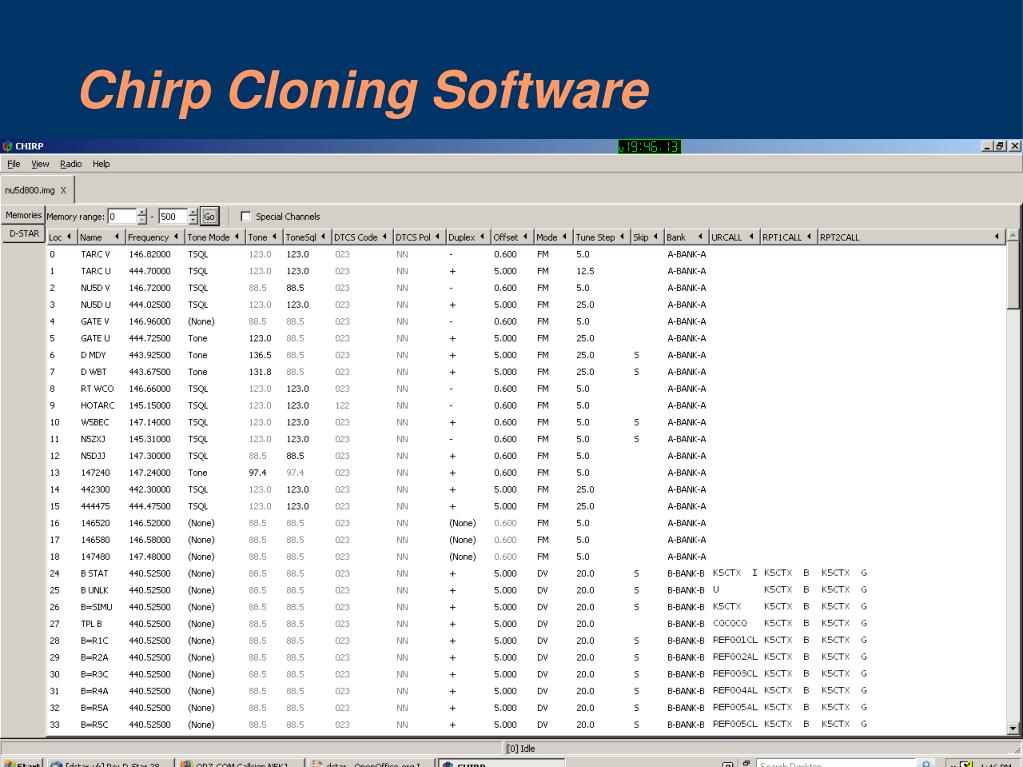Screen dimensions: 1023x767
Task: Click the 'CQCQCQ' URCALL cell
Action: pyautogui.click(x=730, y=624)
